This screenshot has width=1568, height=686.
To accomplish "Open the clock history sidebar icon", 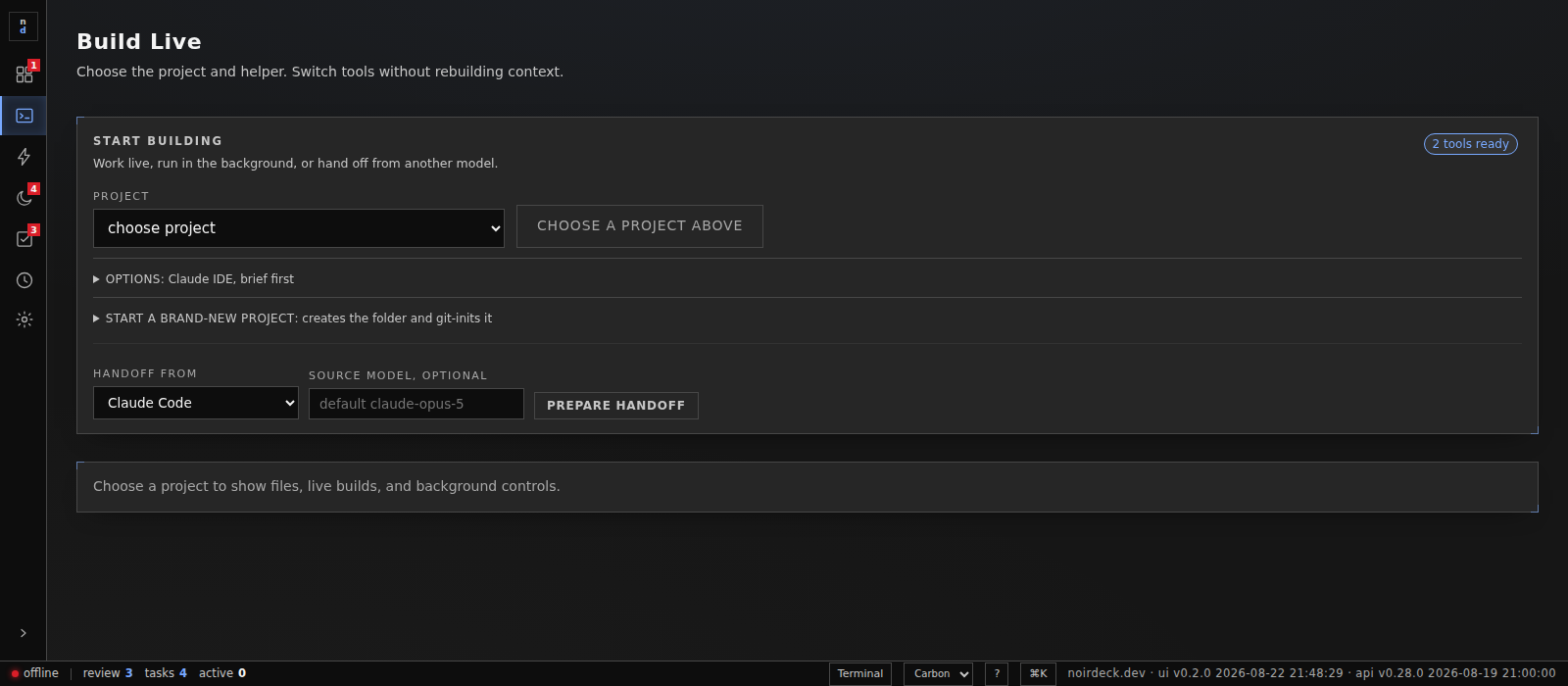I will [24, 280].
